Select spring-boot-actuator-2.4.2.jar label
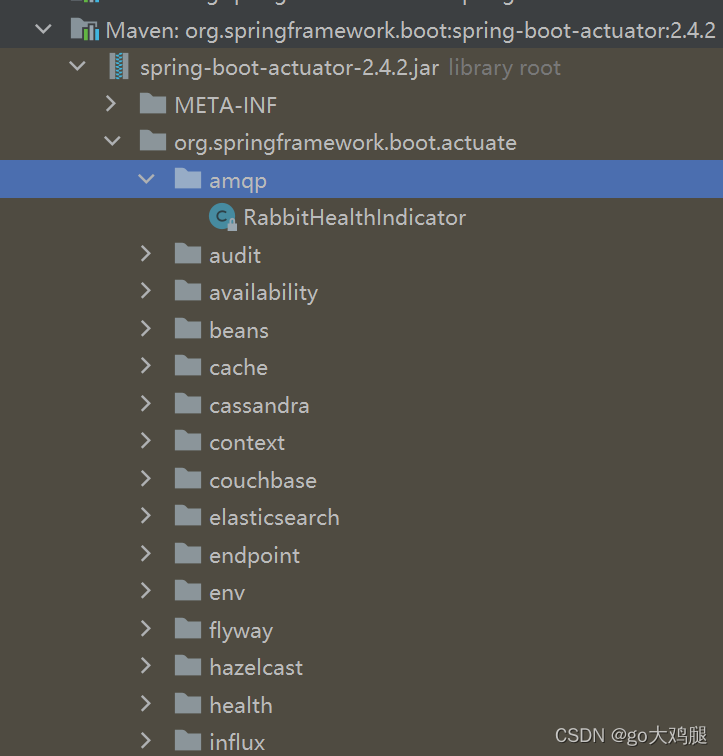723x756 pixels. click(x=289, y=68)
